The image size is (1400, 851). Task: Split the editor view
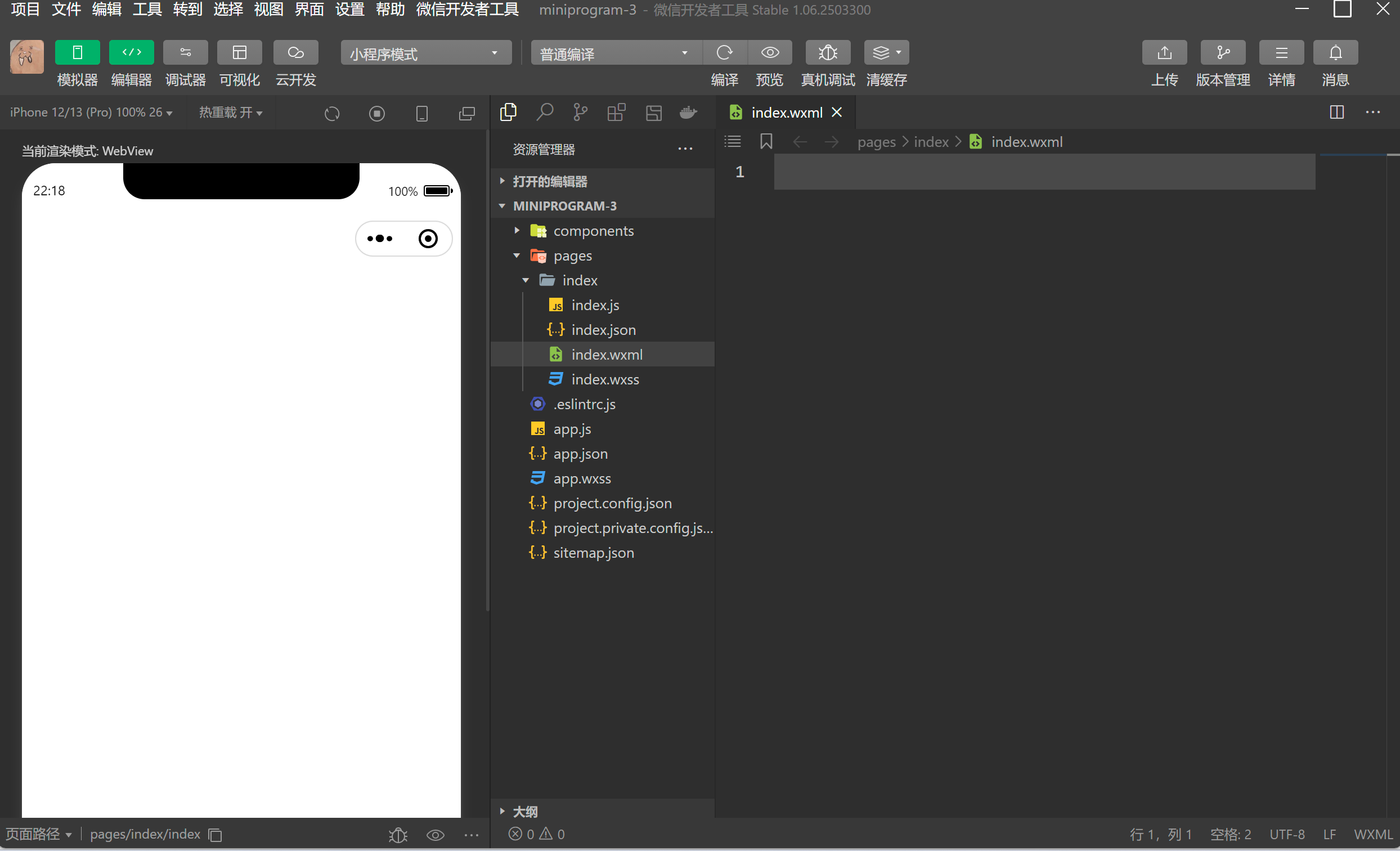click(1336, 112)
